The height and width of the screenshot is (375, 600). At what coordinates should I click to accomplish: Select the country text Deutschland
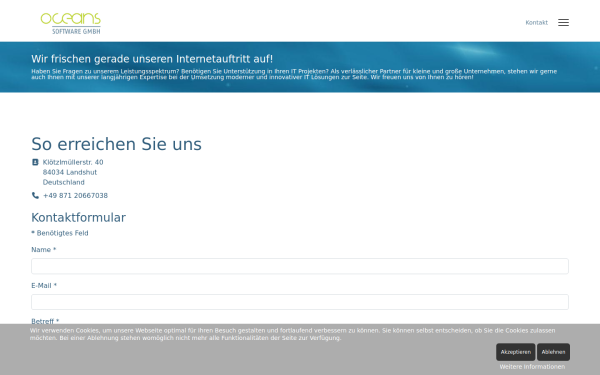(64, 182)
